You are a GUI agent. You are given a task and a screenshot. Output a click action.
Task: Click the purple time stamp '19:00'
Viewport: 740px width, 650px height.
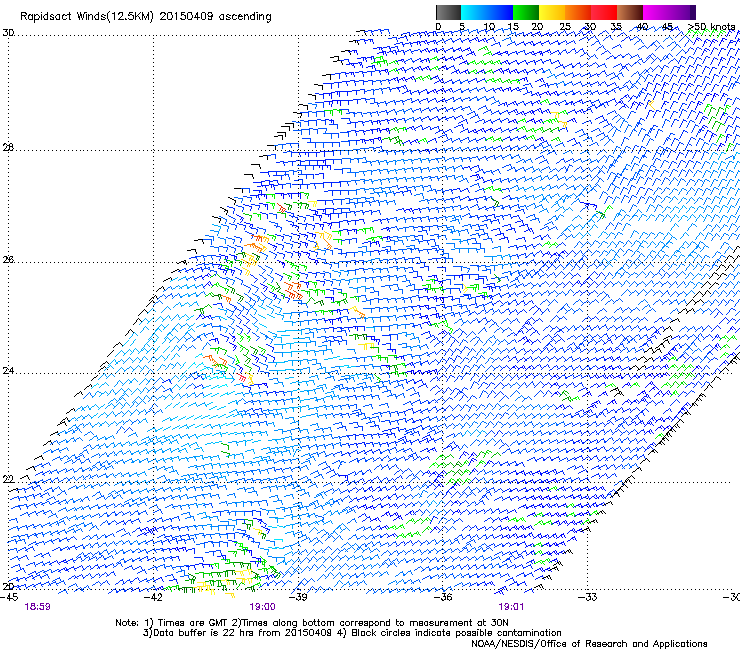(262, 607)
